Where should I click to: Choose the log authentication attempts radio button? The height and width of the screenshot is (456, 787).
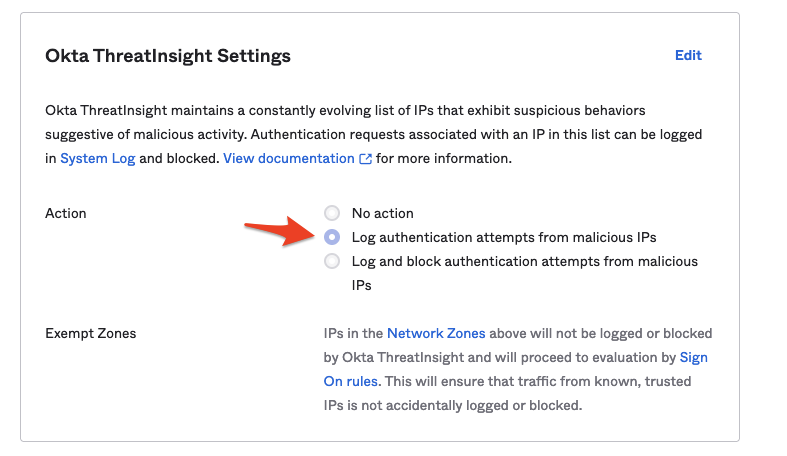(332, 237)
